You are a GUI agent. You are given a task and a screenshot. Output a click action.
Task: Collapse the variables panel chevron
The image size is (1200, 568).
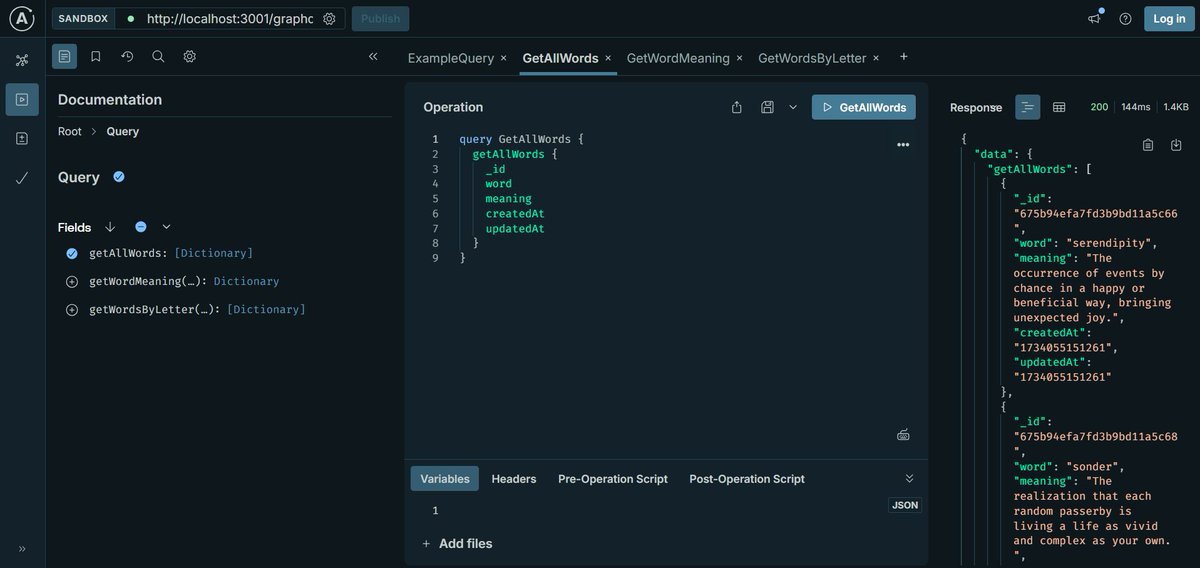pyautogui.click(x=909, y=479)
